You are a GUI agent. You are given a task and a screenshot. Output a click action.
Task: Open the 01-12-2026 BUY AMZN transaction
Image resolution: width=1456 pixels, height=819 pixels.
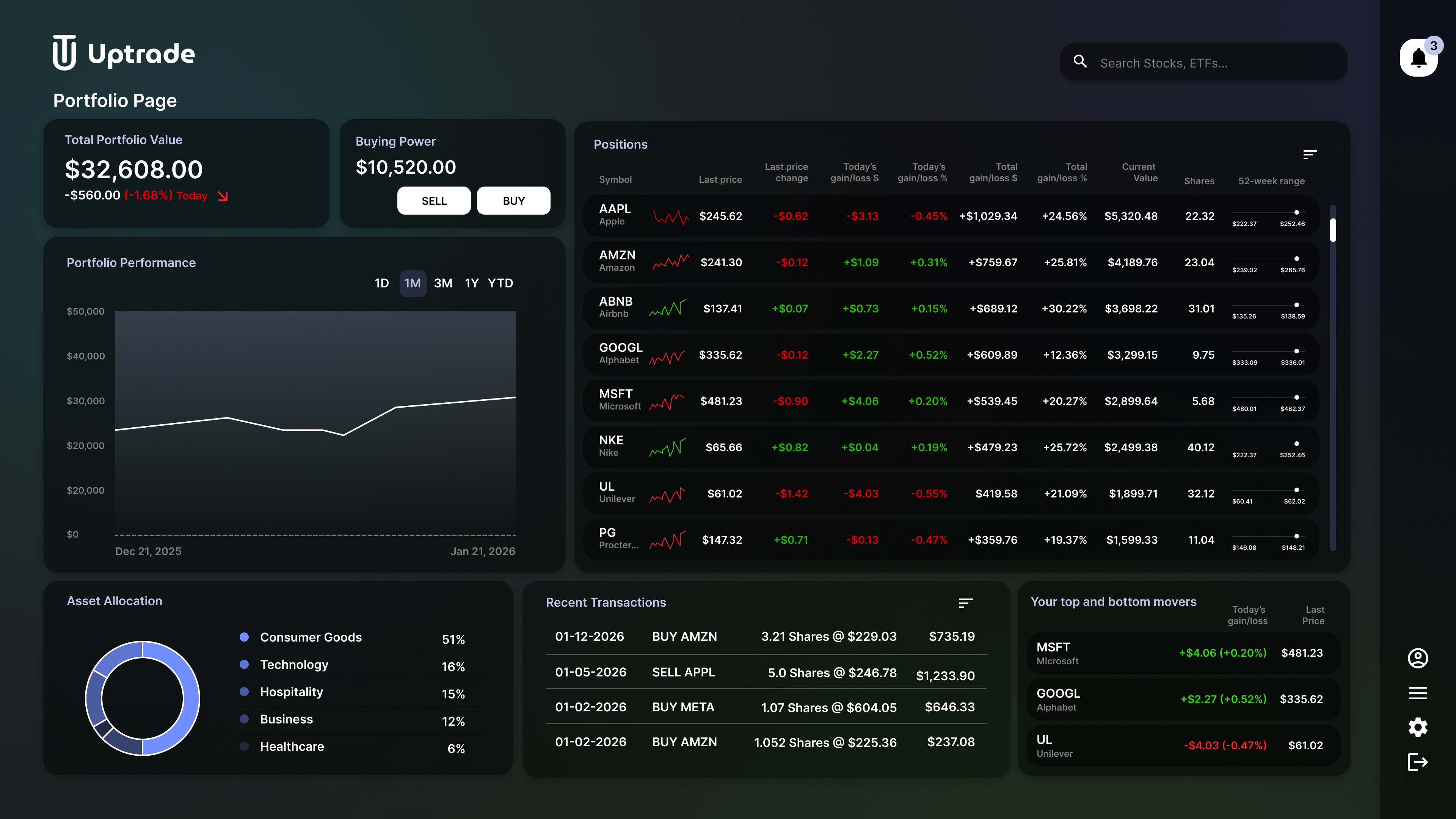coord(766,637)
